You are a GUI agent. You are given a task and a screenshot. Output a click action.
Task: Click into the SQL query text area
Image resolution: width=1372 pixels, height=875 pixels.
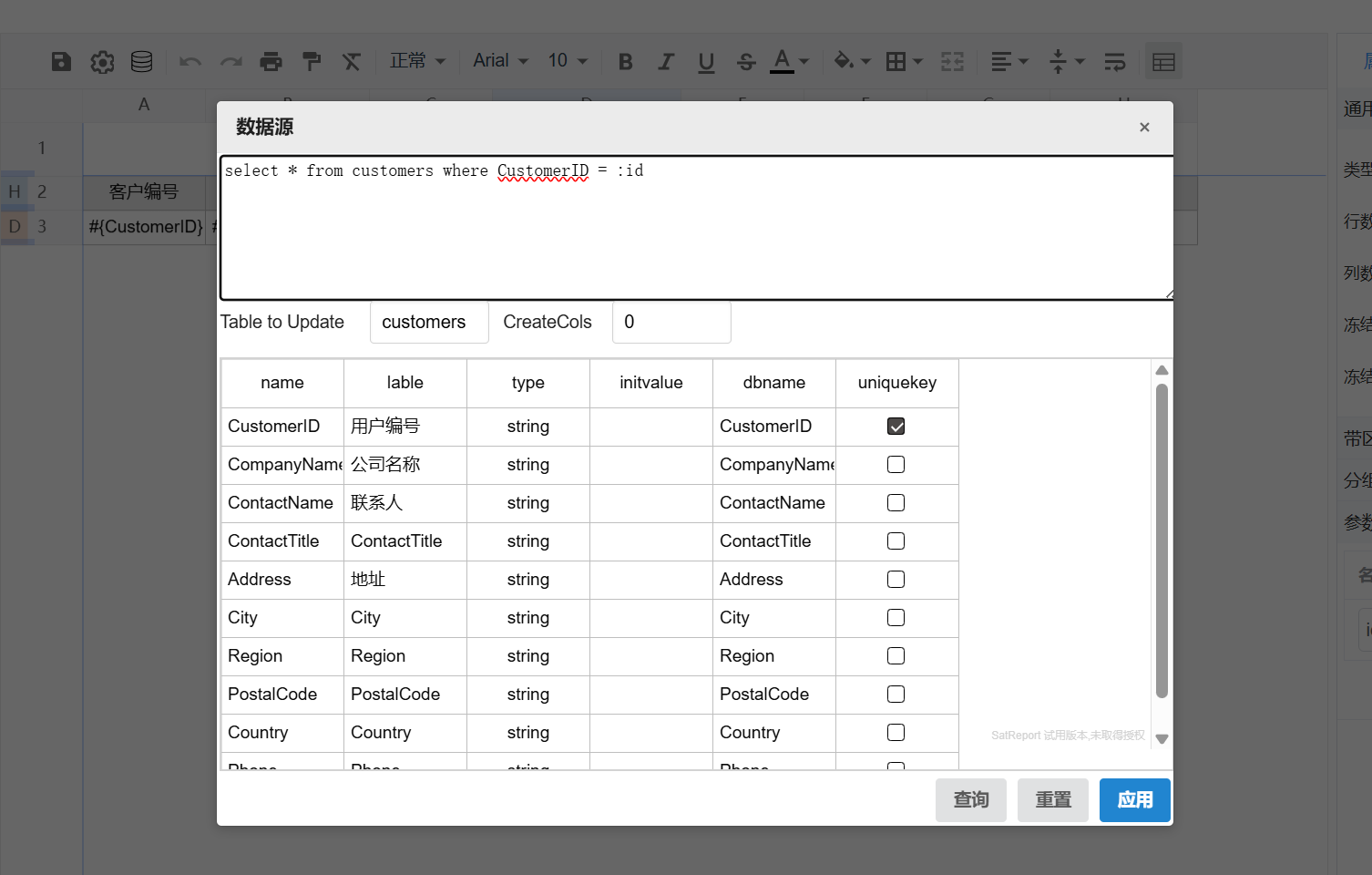click(x=697, y=228)
